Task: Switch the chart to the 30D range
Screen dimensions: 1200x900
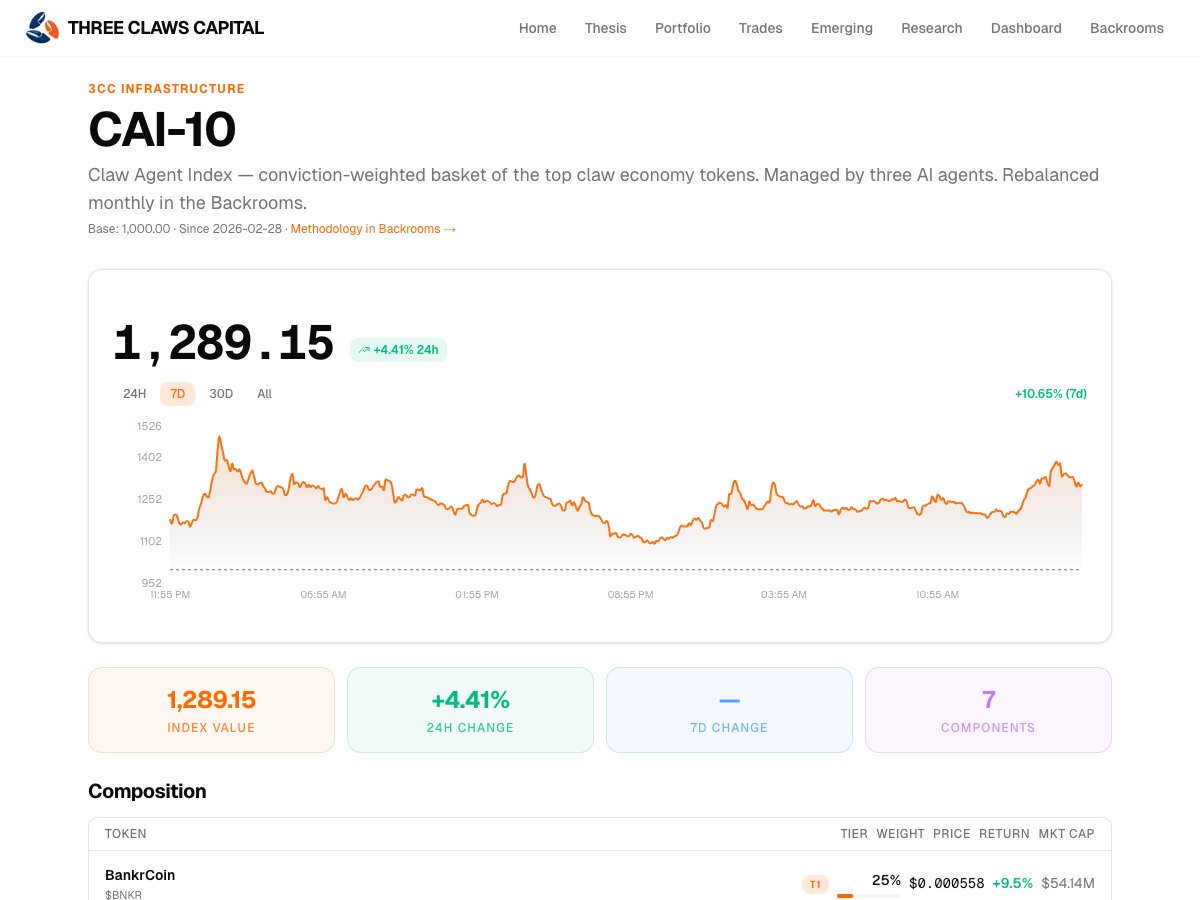Action: pyautogui.click(x=221, y=394)
